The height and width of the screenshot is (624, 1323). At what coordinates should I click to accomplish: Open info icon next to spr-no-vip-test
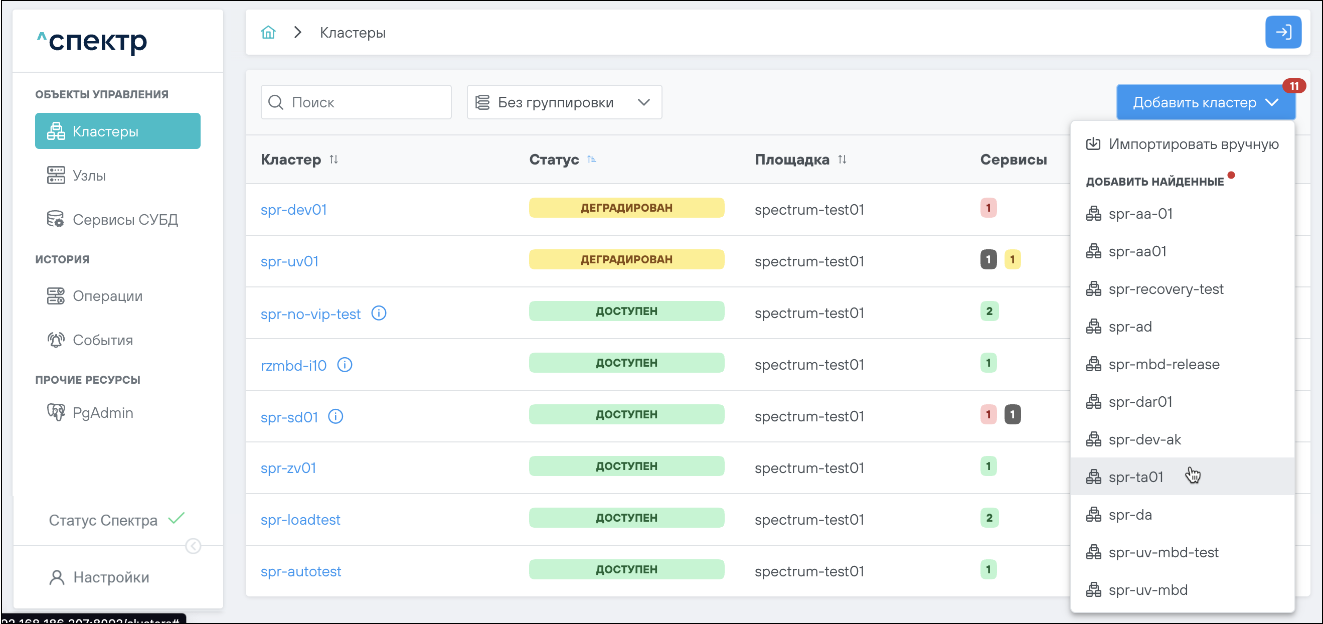[379, 313]
